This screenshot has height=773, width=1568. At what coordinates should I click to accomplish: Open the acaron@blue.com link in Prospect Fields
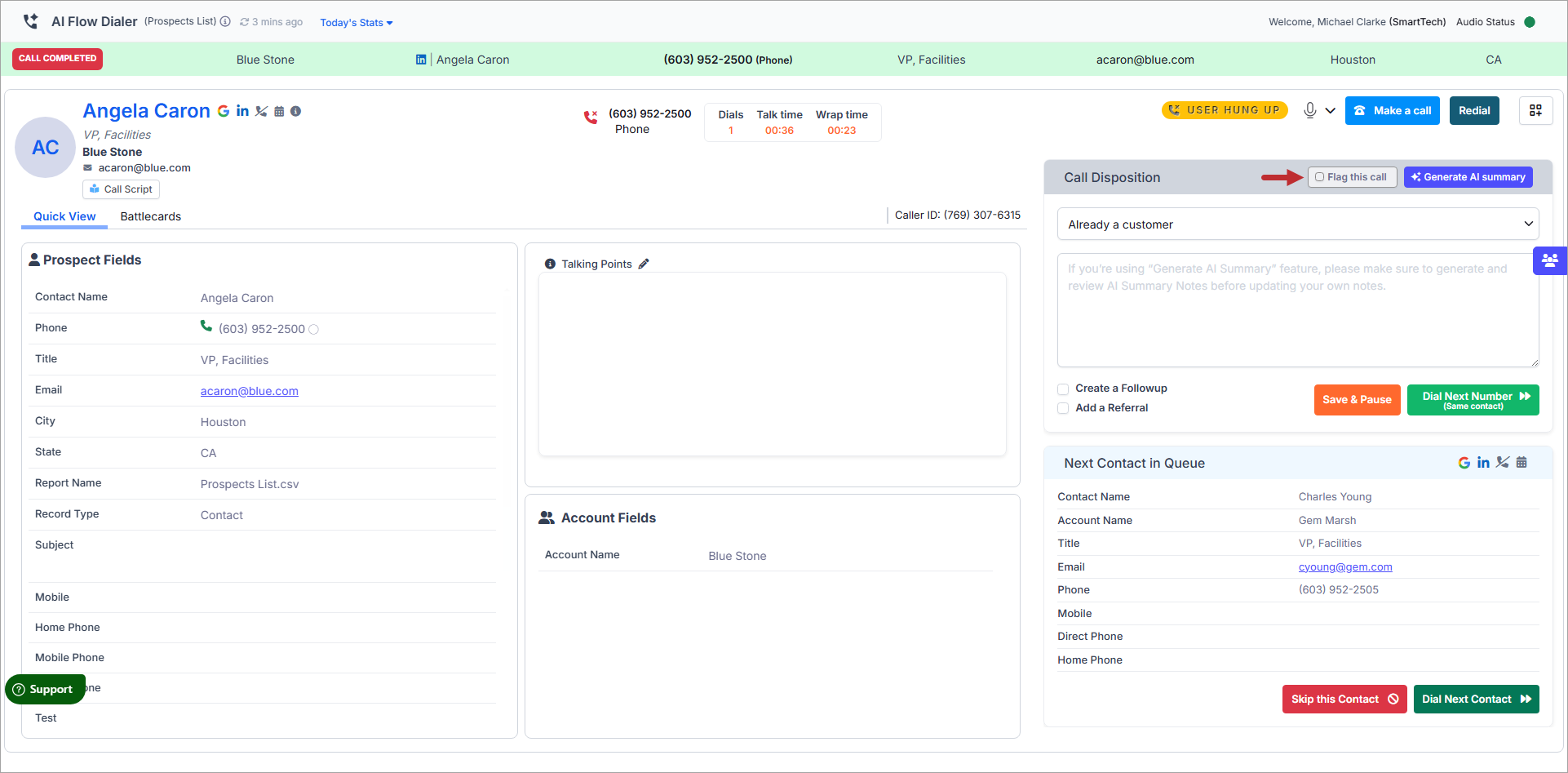(x=250, y=391)
